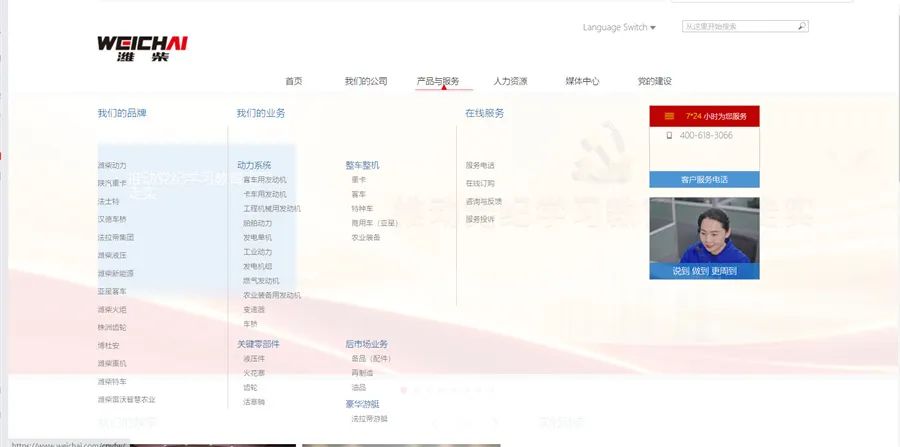The height and width of the screenshot is (447, 900).
Task: Select 客车用发动机 under 动力系统
Action: coord(265,180)
